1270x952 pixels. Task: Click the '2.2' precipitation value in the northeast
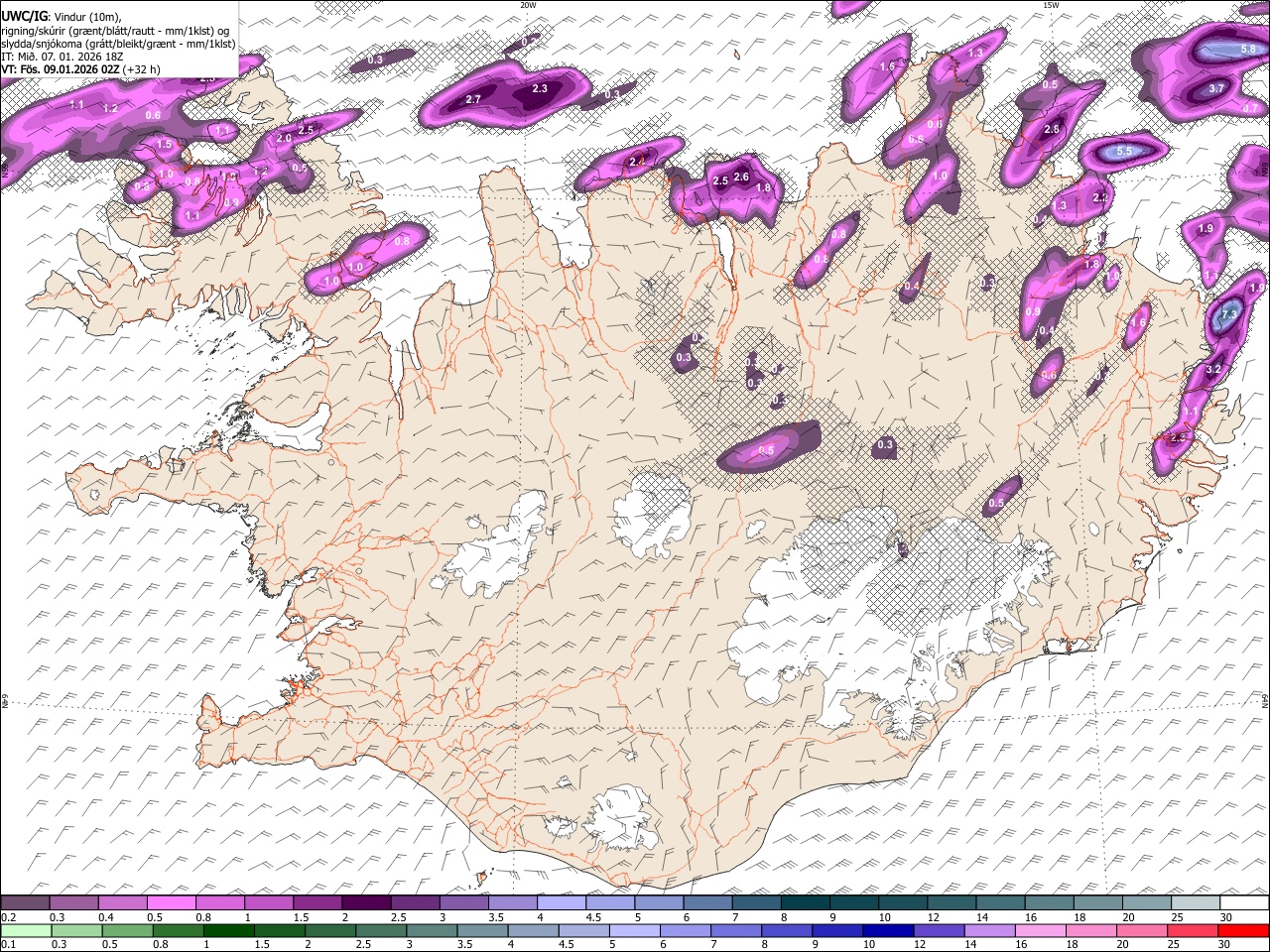1100,197
